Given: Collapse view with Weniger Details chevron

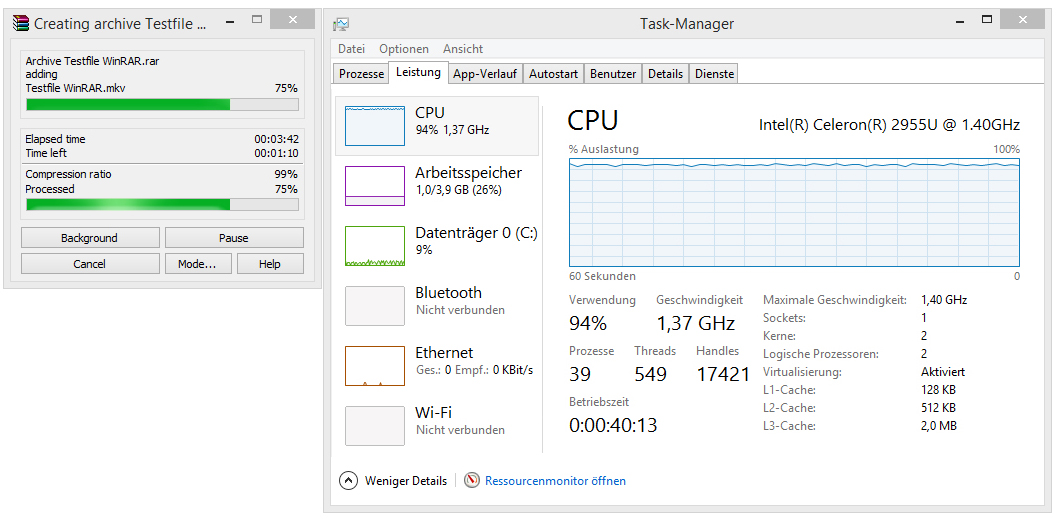Looking at the screenshot, I should point(347,481).
